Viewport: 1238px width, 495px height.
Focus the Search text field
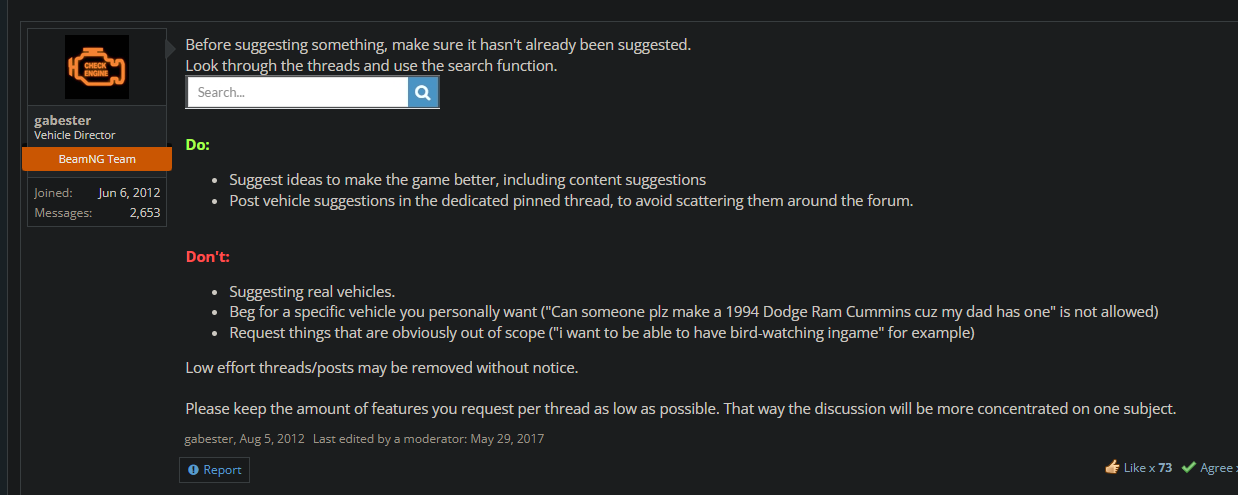click(298, 93)
